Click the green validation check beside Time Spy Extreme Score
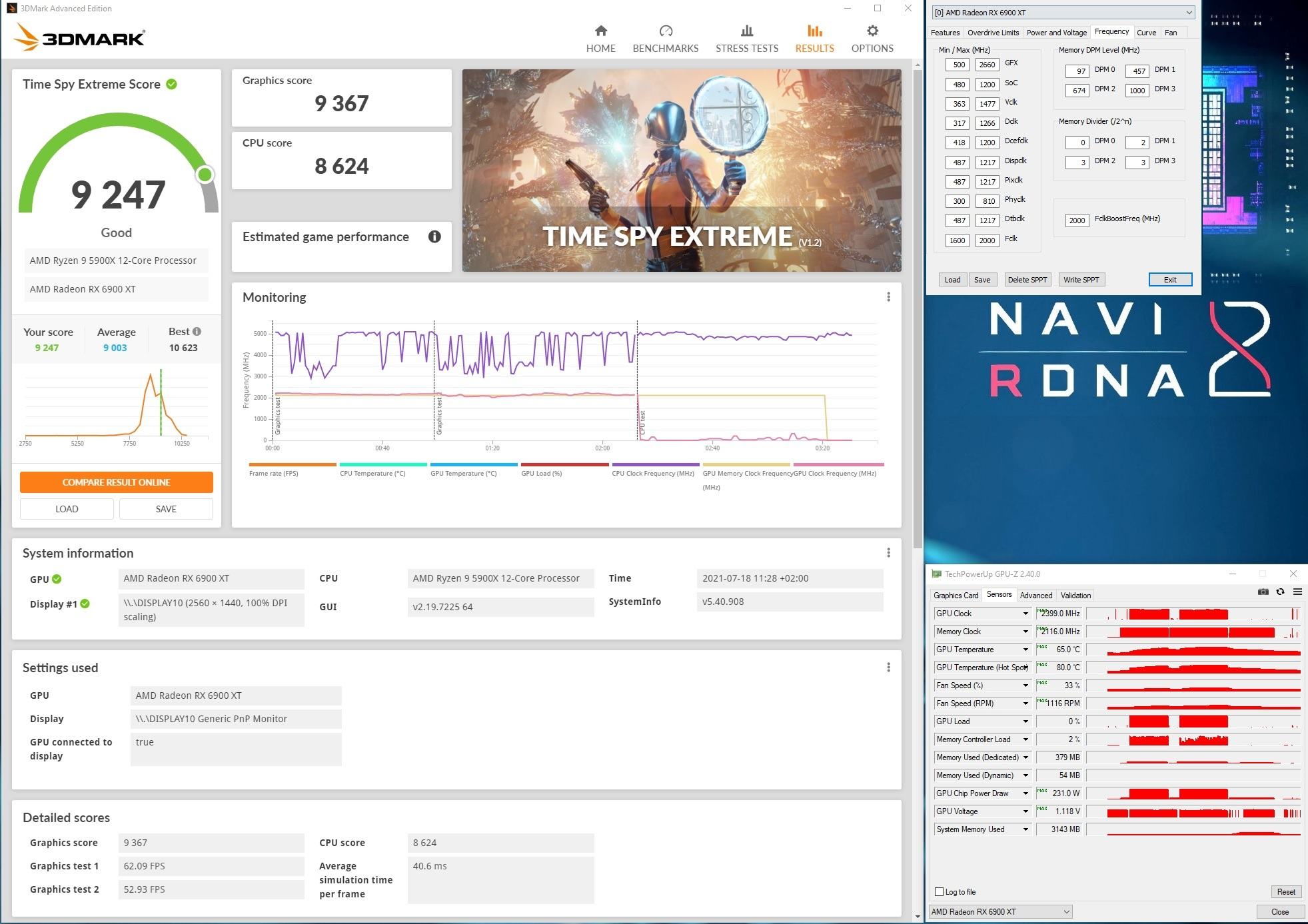Image resolution: width=1308 pixels, height=924 pixels. pos(172,84)
